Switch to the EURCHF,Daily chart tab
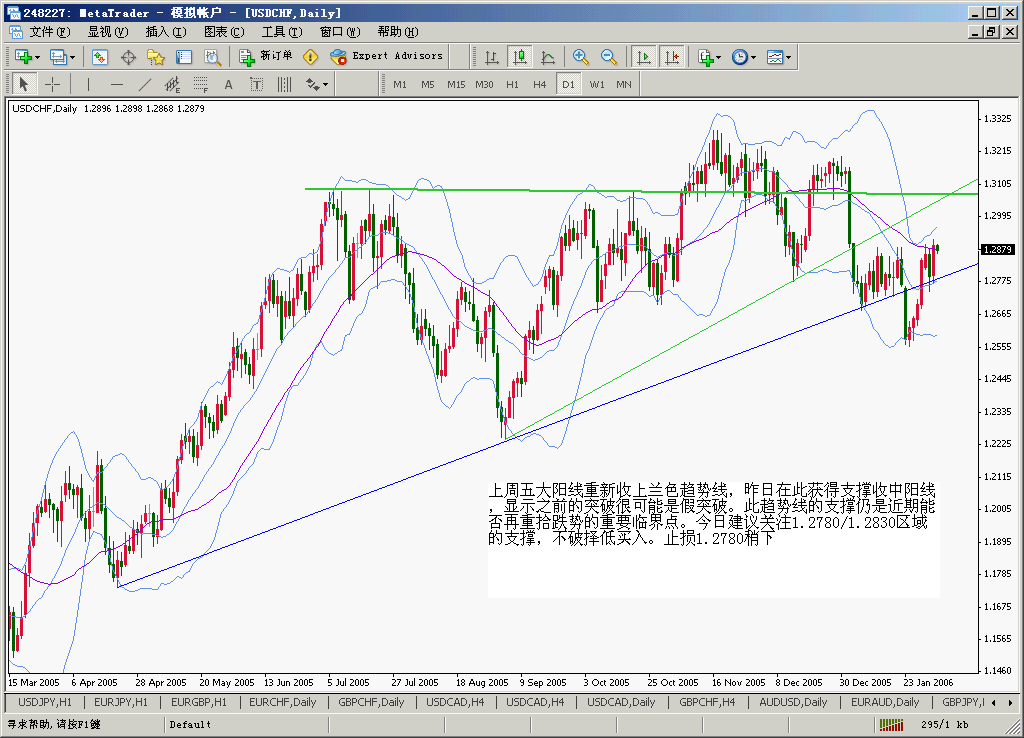Image resolution: width=1024 pixels, height=738 pixels. [282, 702]
